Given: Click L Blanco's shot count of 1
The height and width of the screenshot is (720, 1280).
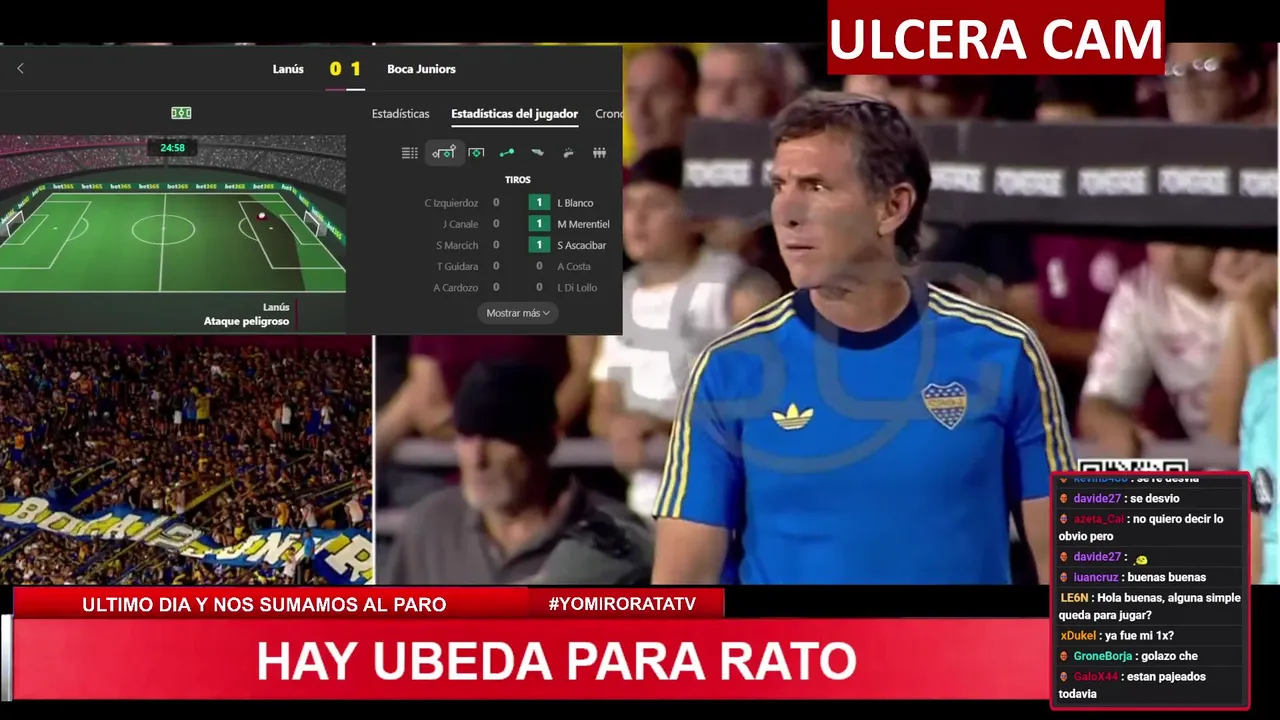Looking at the screenshot, I should [539, 203].
